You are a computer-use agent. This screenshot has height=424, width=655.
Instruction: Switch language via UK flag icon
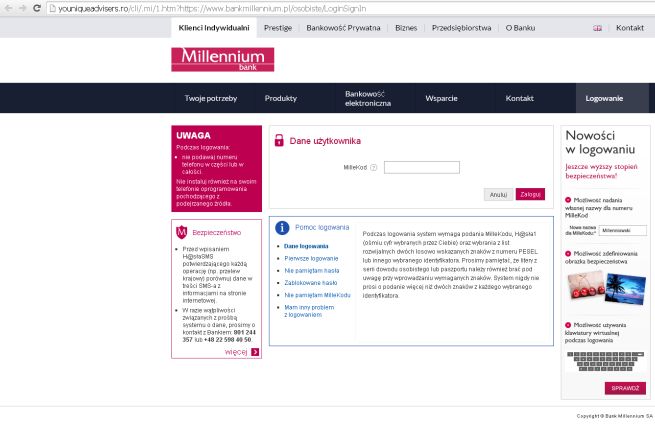(x=597, y=28)
